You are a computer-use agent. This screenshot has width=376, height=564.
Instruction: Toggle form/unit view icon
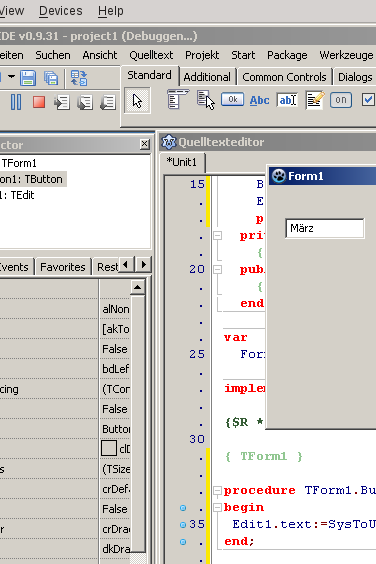coord(79,78)
